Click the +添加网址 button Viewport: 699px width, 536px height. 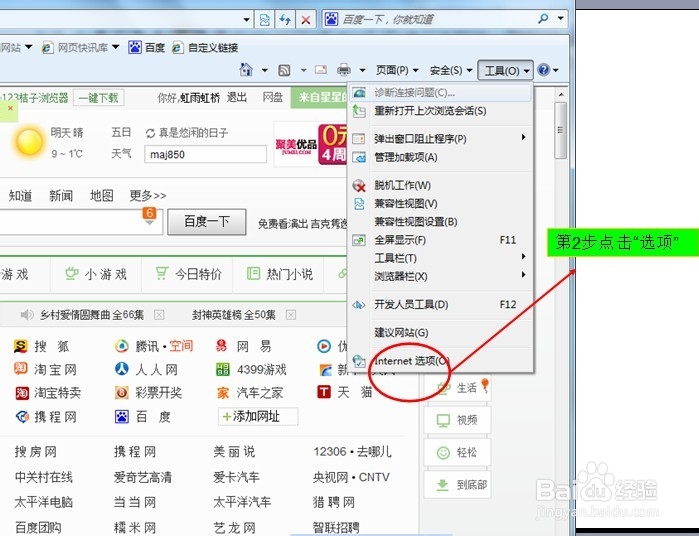[x=258, y=416]
